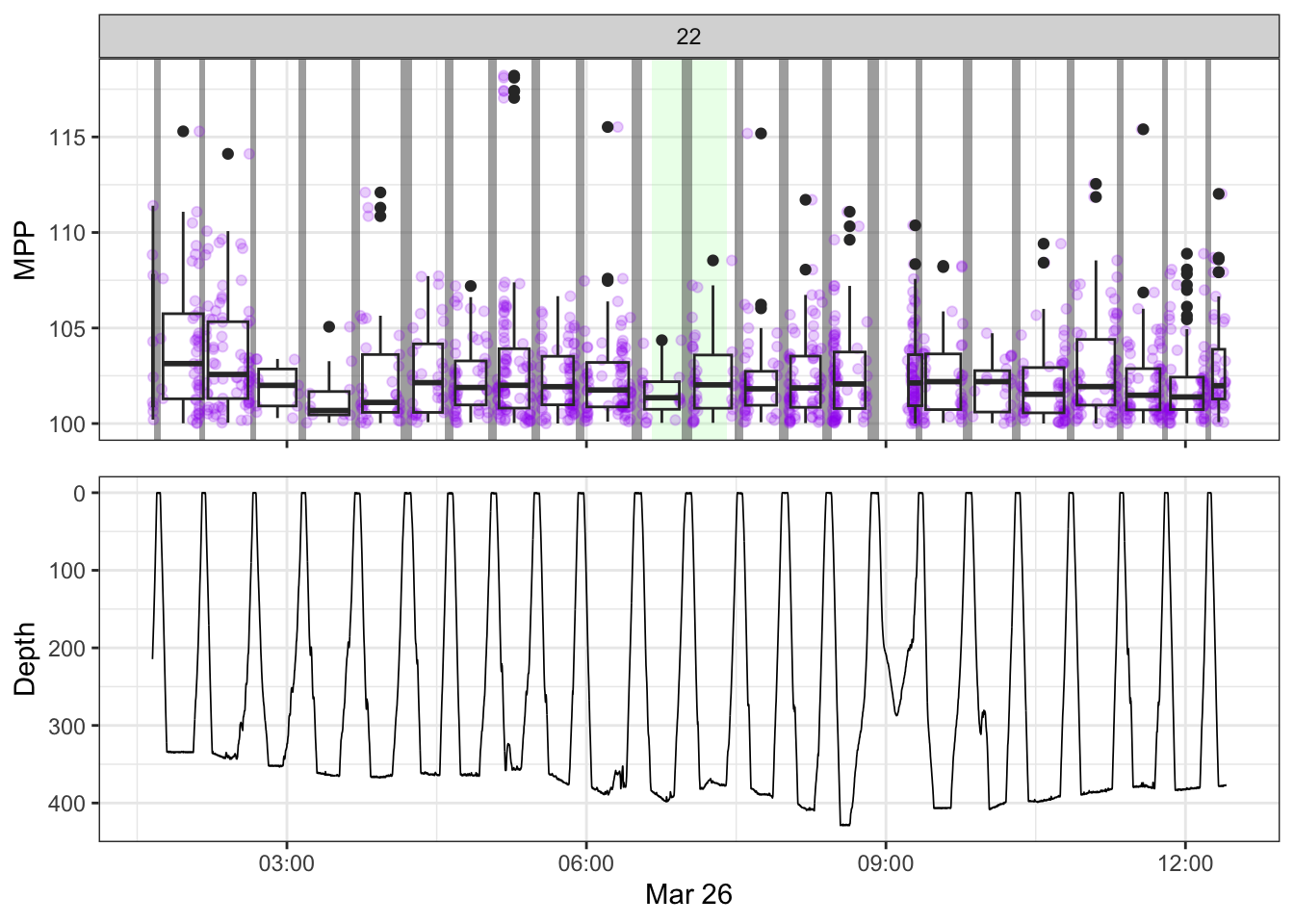Click the 110 tick label on MPP axis
The height and width of the screenshot is (924, 1294).
(67, 233)
